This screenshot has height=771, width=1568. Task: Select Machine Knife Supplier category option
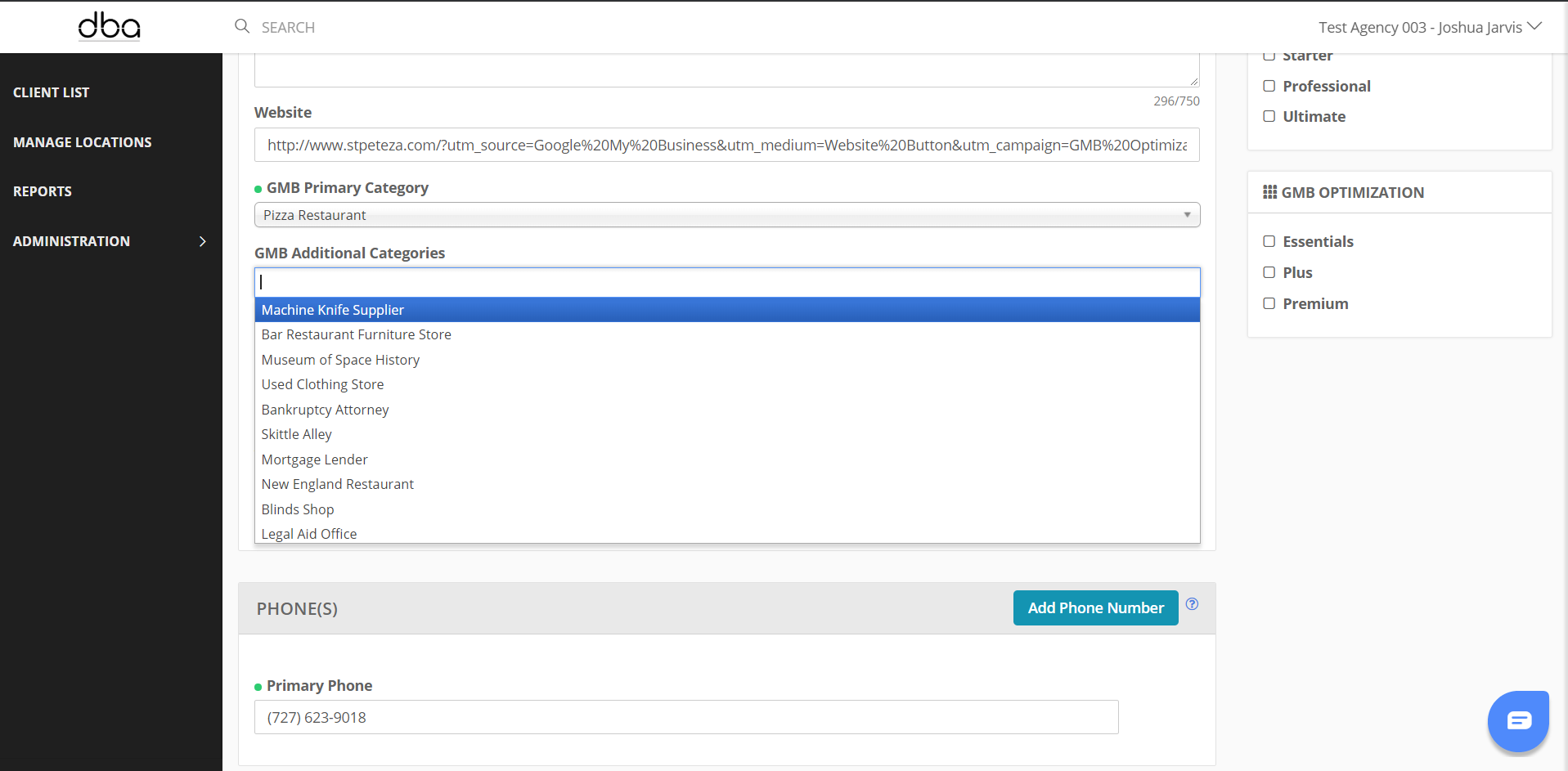[x=333, y=310]
